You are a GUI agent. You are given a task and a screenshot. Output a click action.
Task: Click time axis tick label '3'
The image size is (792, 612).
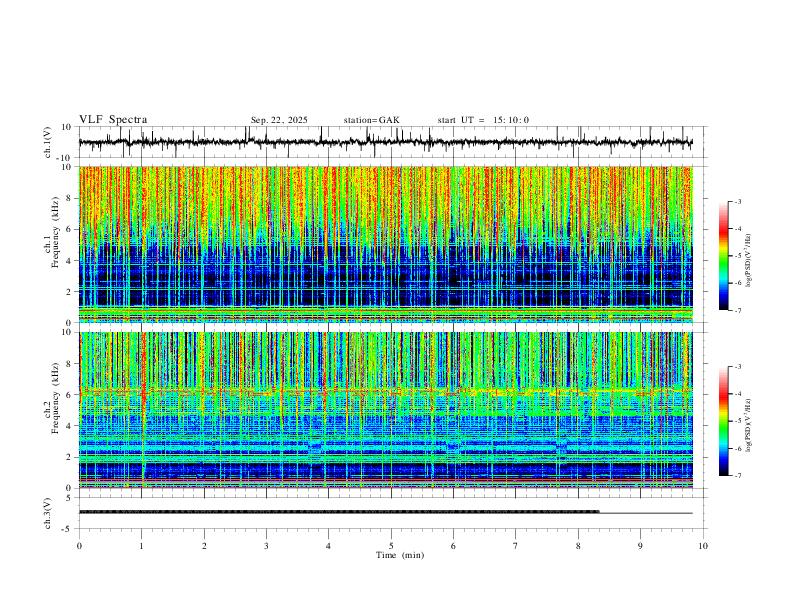(x=266, y=546)
